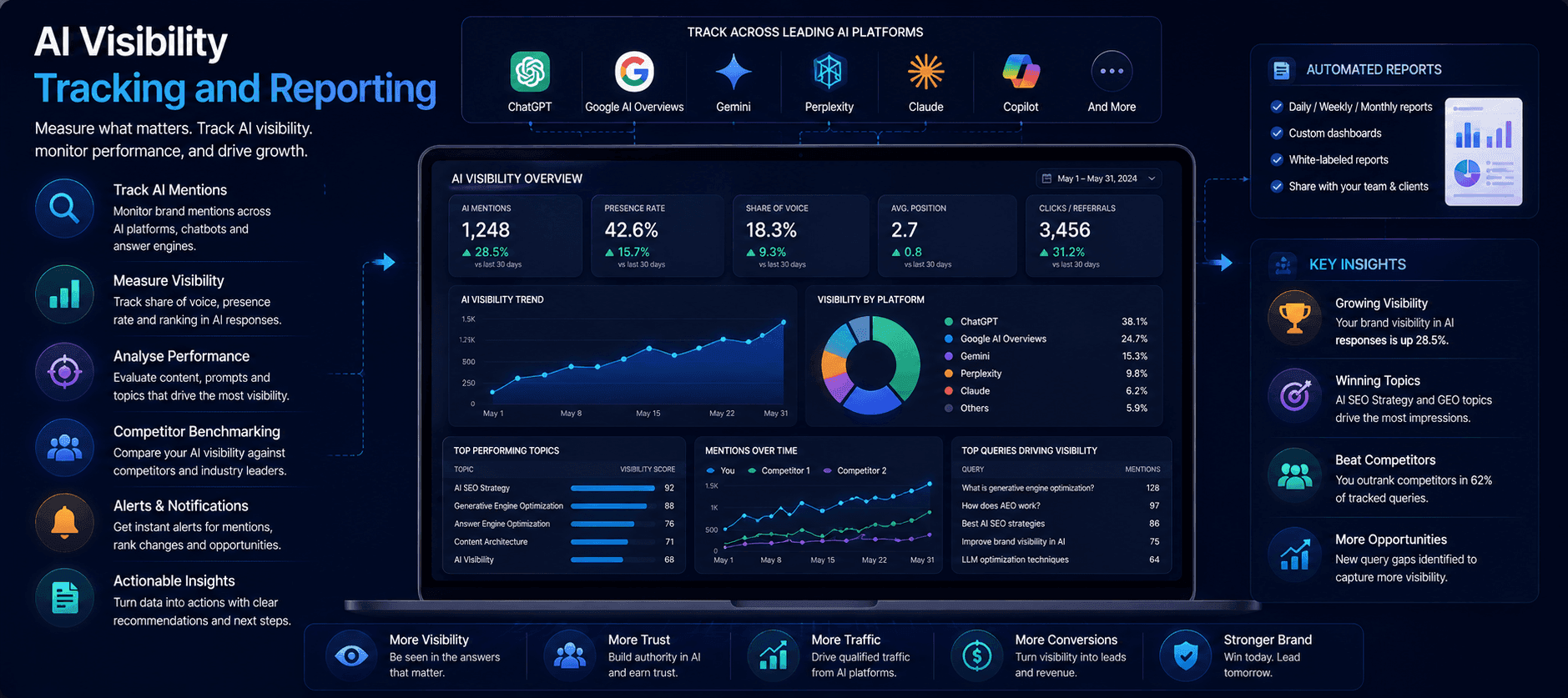Click the calendar icon in date selector

tap(1046, 178)
